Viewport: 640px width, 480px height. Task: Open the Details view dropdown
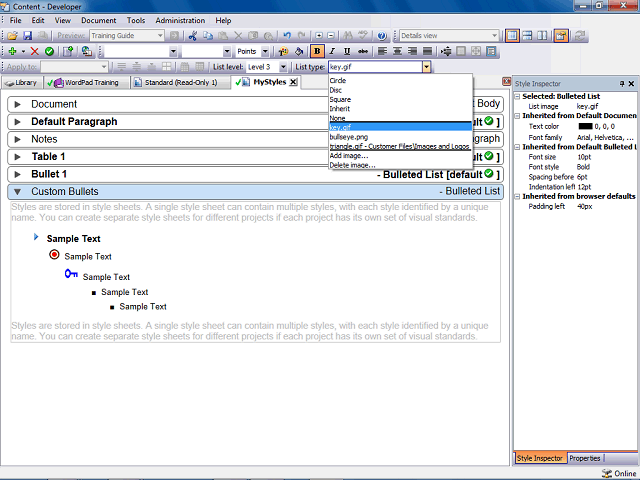point(494,36)
